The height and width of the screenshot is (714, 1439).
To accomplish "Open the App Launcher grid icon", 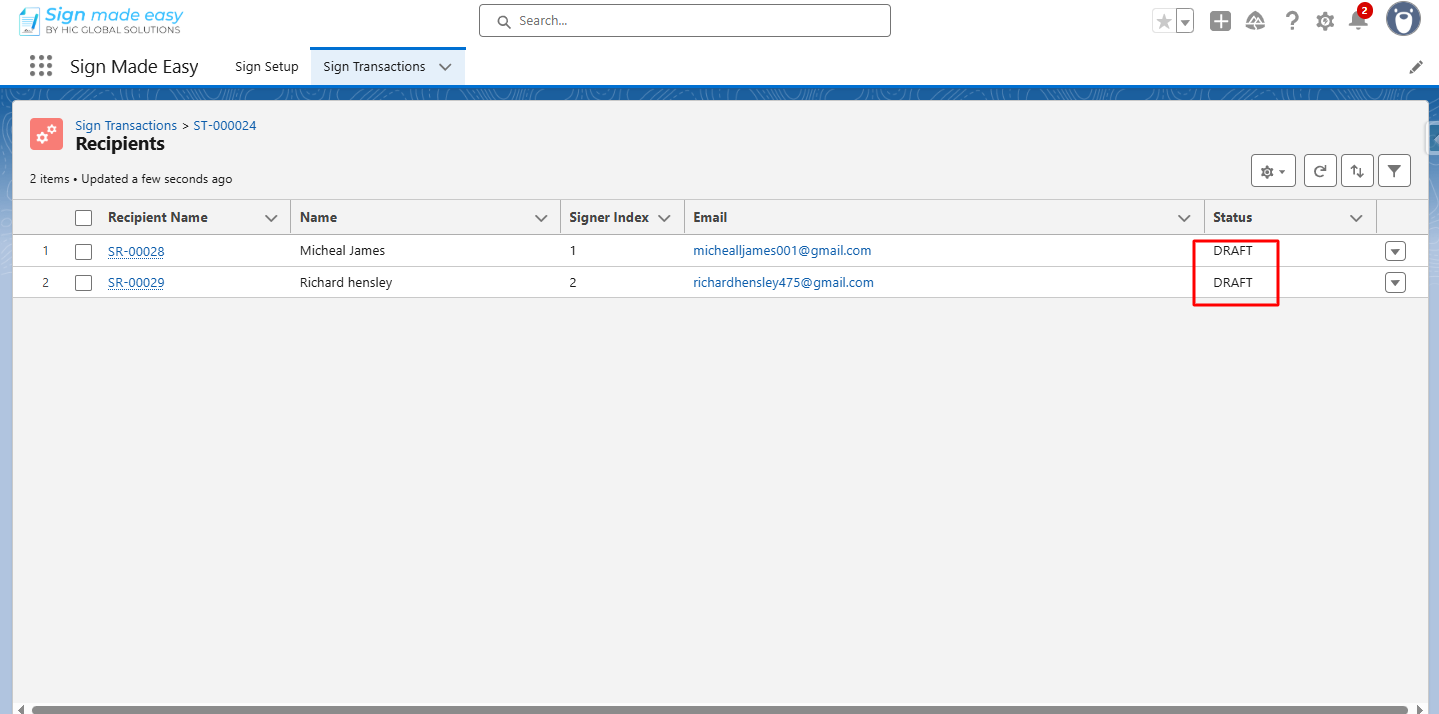I will tap(41, 66).
